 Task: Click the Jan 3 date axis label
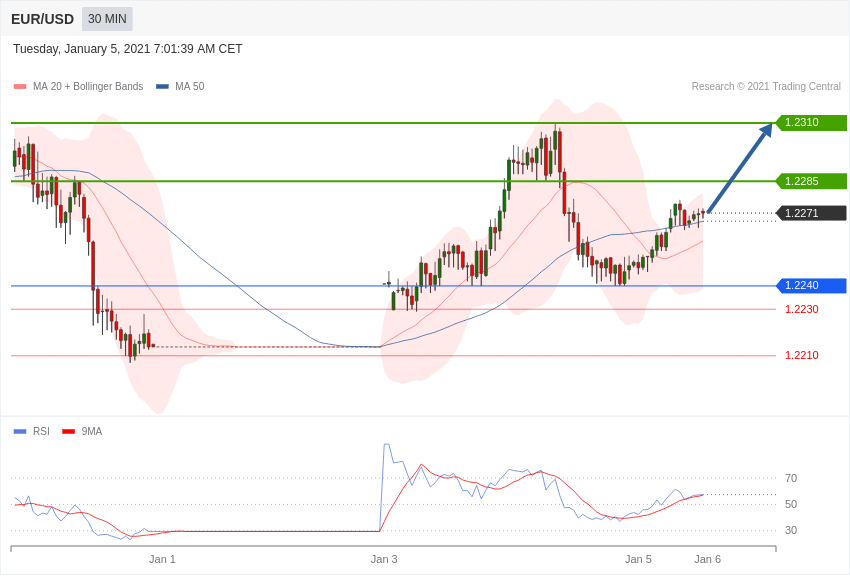point(384,559)
